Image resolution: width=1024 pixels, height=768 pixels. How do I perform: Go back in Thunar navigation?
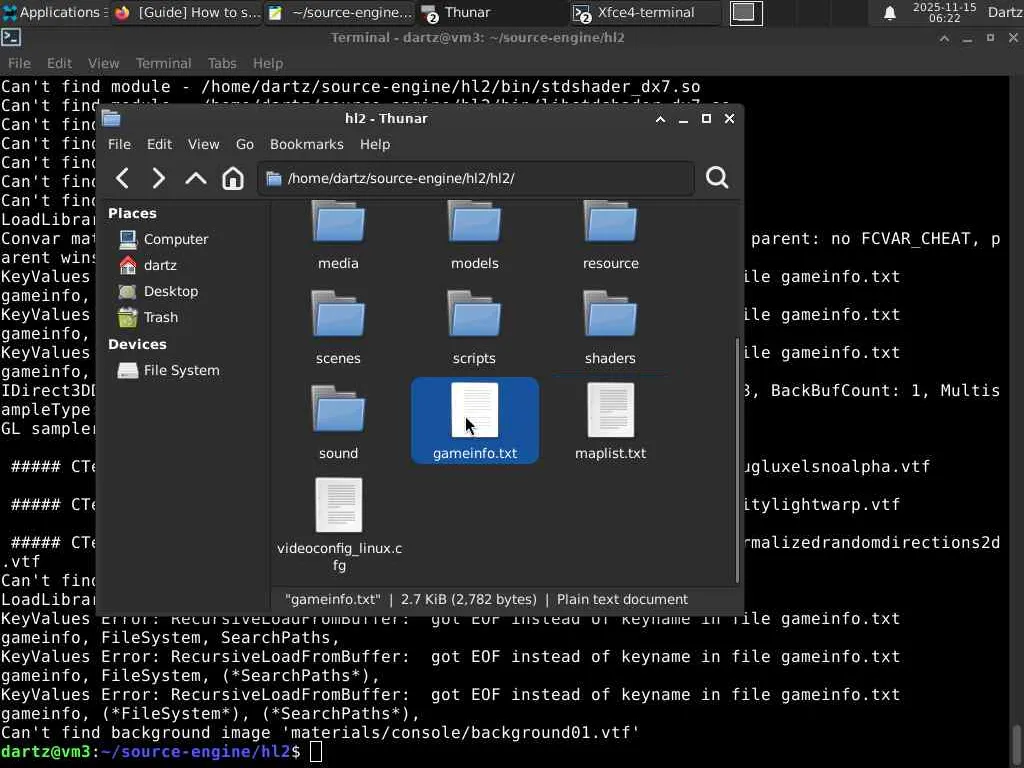tap(122, 178)
